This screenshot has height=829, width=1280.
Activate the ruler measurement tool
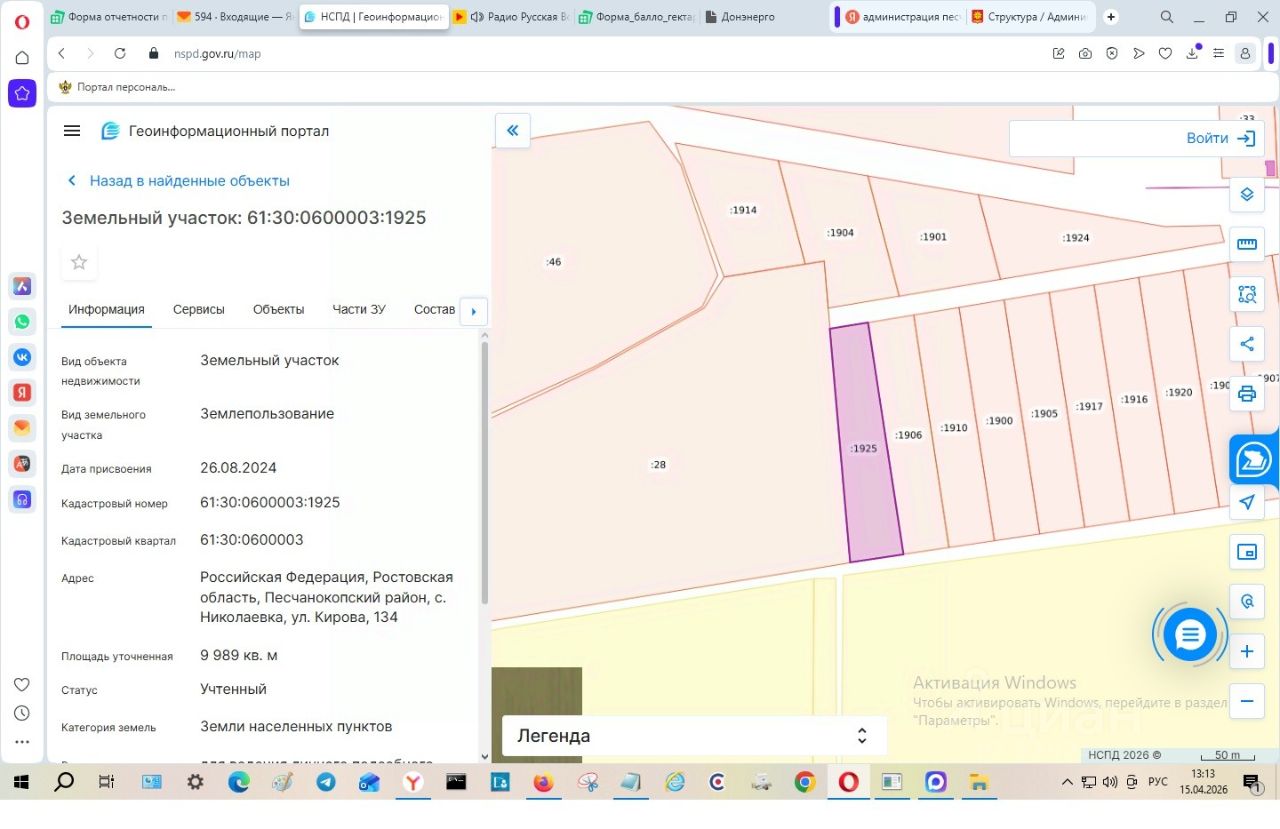1246,244
